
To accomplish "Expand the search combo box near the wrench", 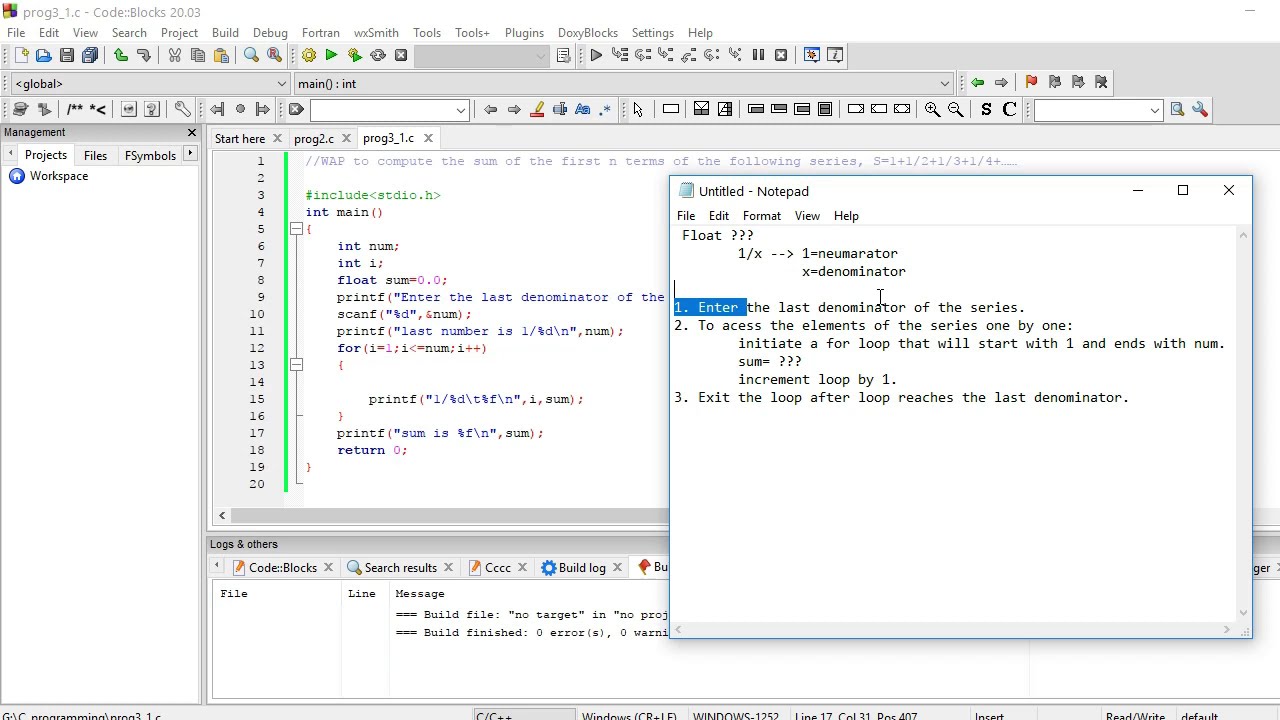I will (1154, 110).
